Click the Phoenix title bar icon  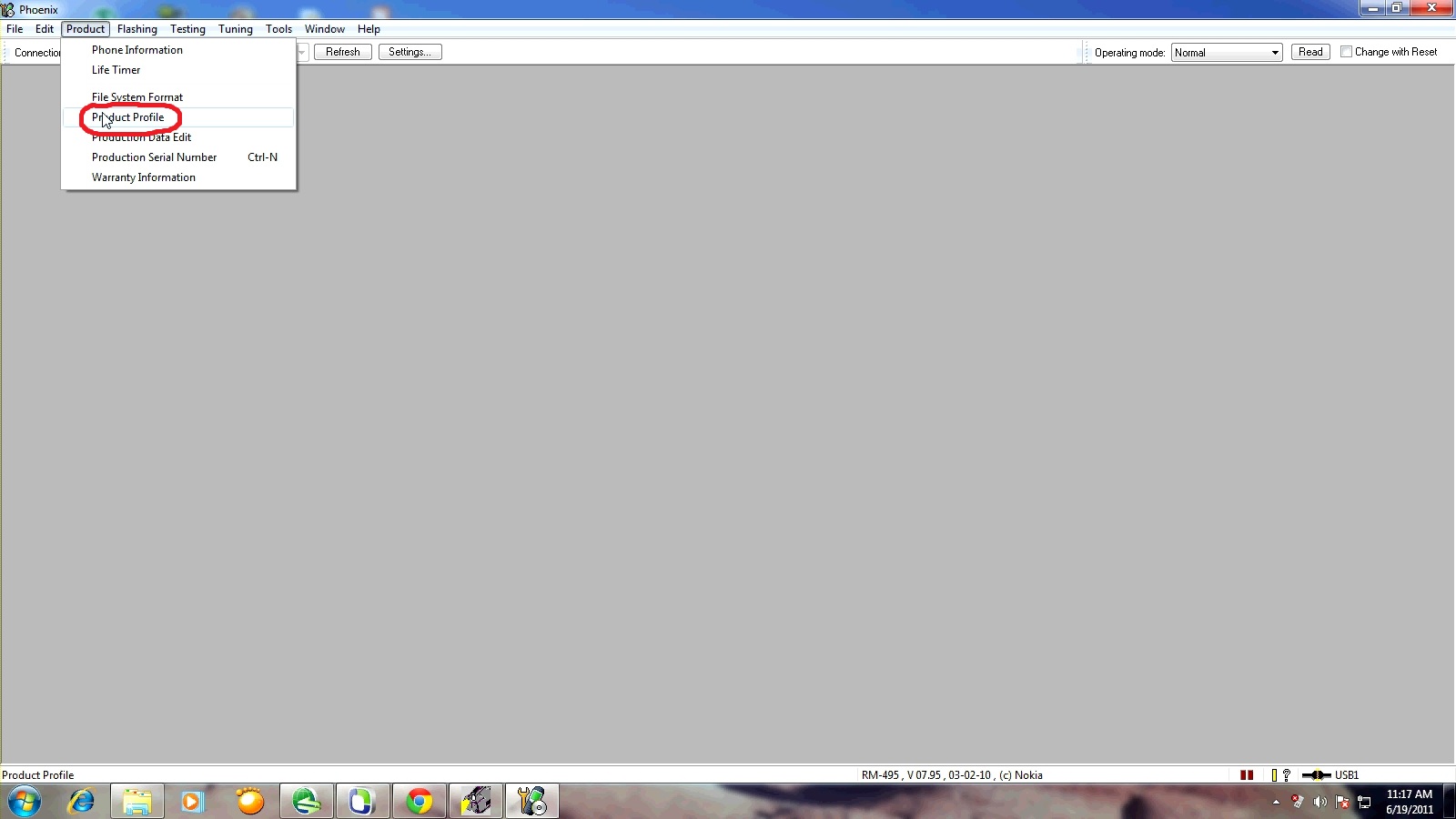(8, 9)
